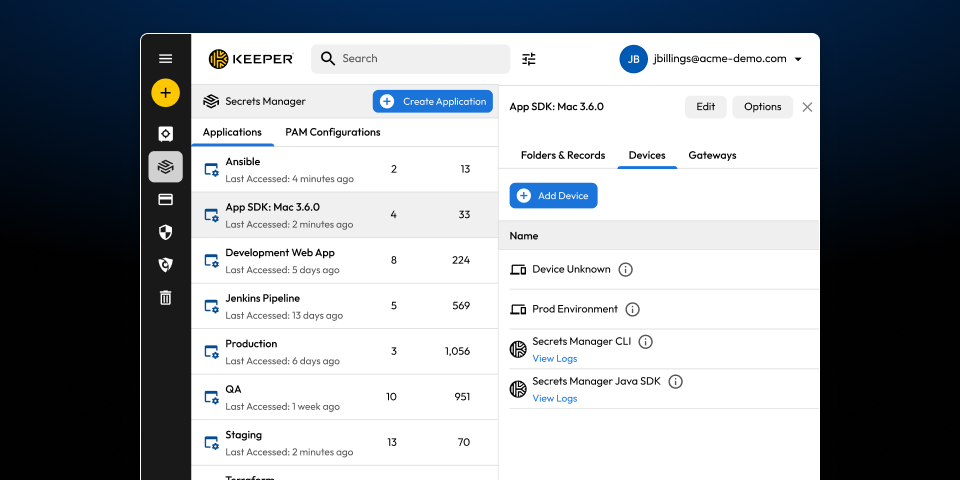Click the Production application icon
The width and height of the screenshot is (960, 480).
pyautogui.click(x=211, y=352)
